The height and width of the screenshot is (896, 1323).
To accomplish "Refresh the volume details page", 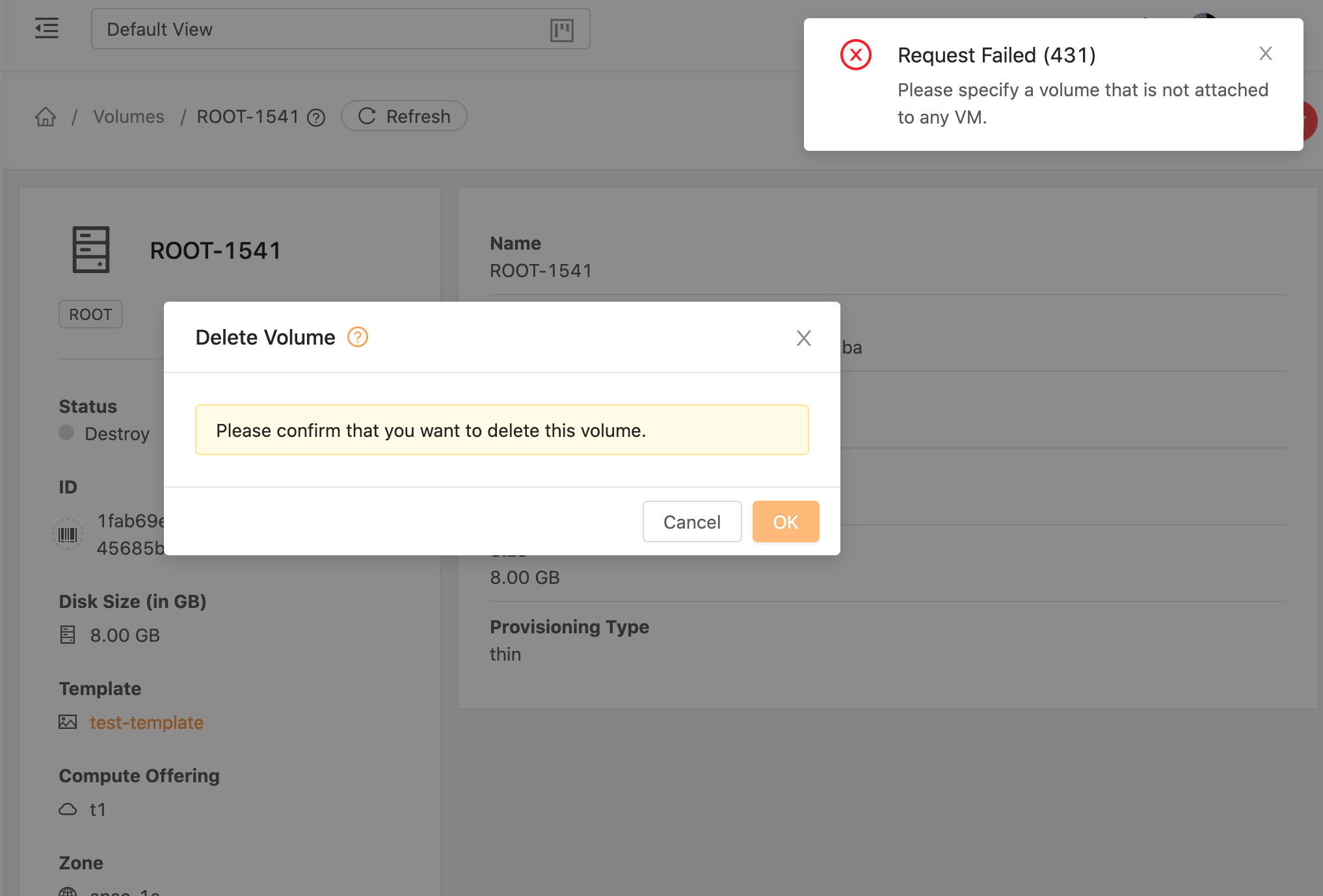I will point(403,116).
